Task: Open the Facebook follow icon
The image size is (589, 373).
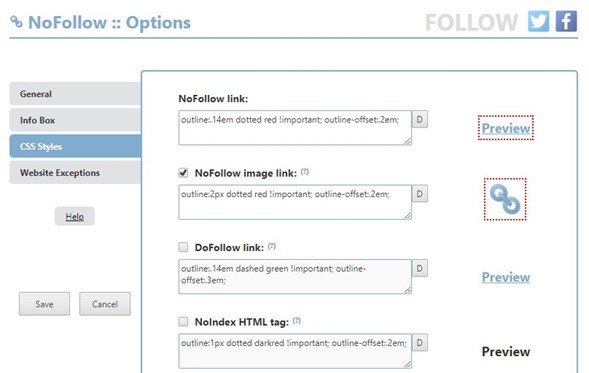Action: (566, 21)
